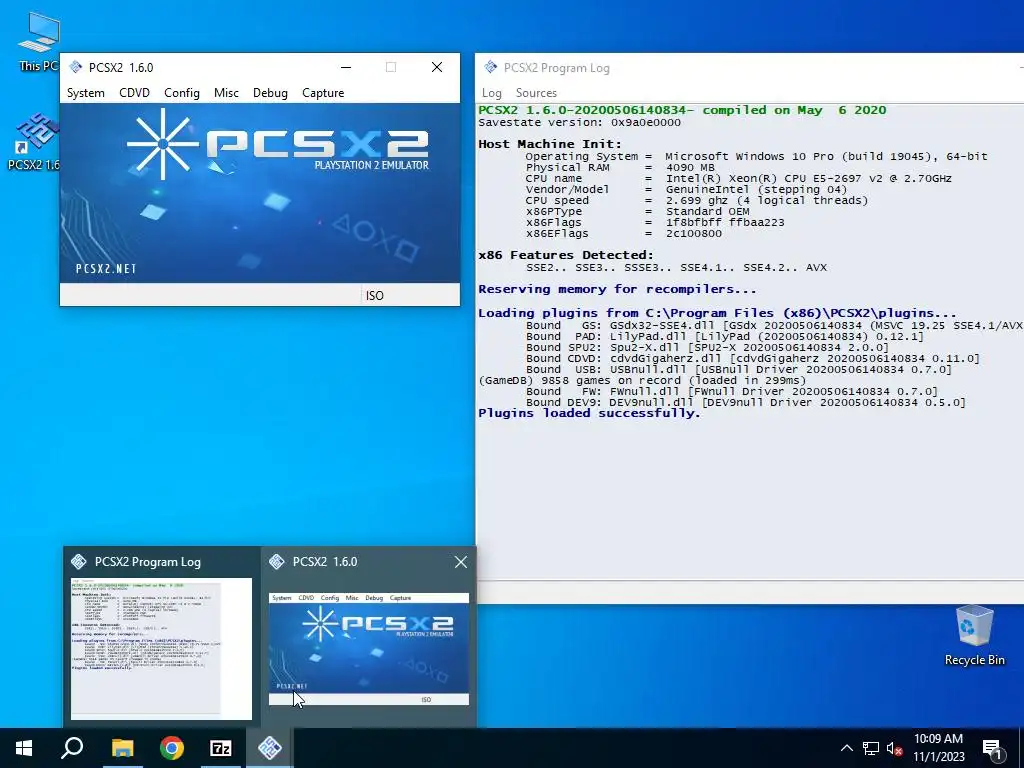Viewport: 1024px width, 768px height.
Task: Click the 'Reserving memory for recompilers...' log line
Action: (617, 289)
